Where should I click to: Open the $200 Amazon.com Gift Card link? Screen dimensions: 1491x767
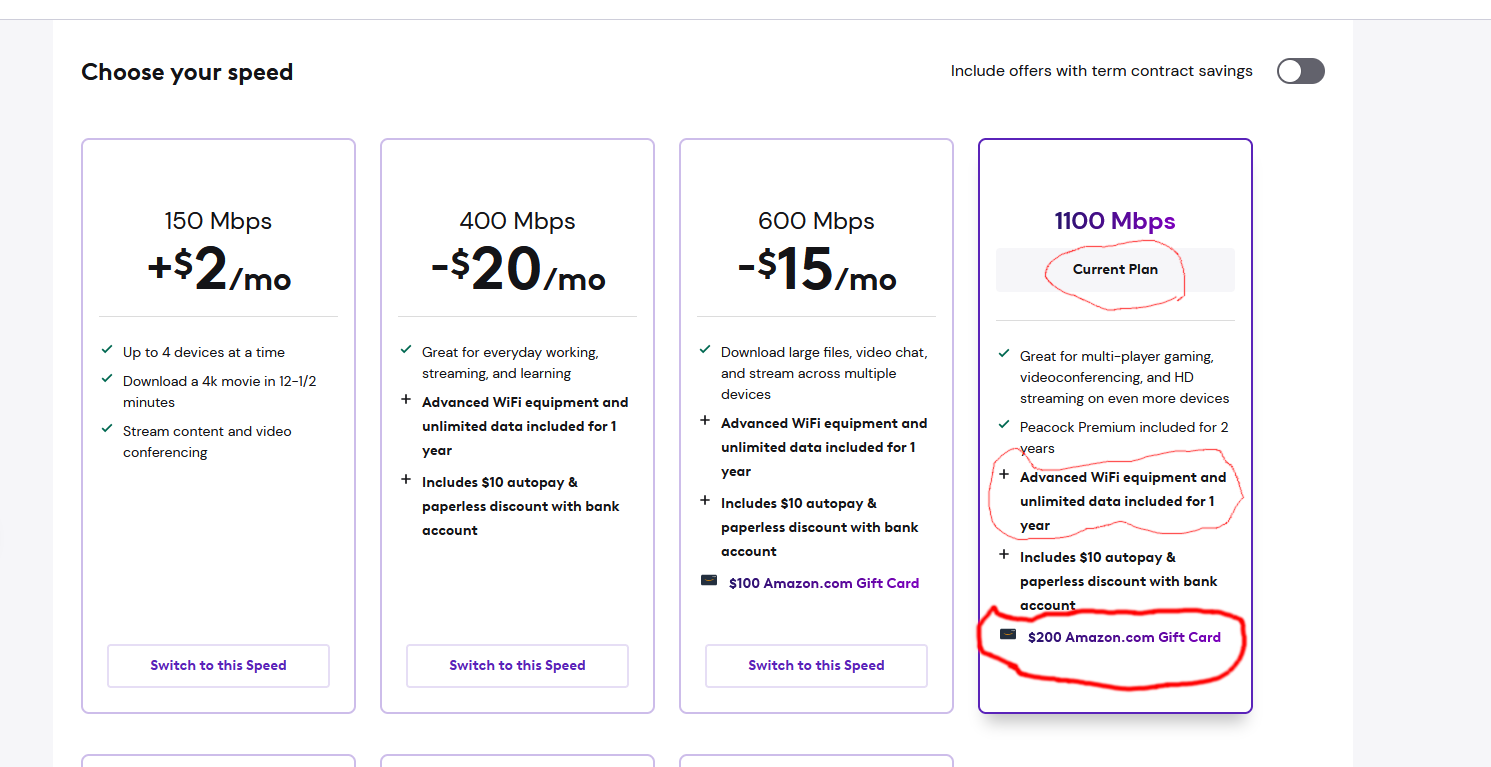point(1124,637)
